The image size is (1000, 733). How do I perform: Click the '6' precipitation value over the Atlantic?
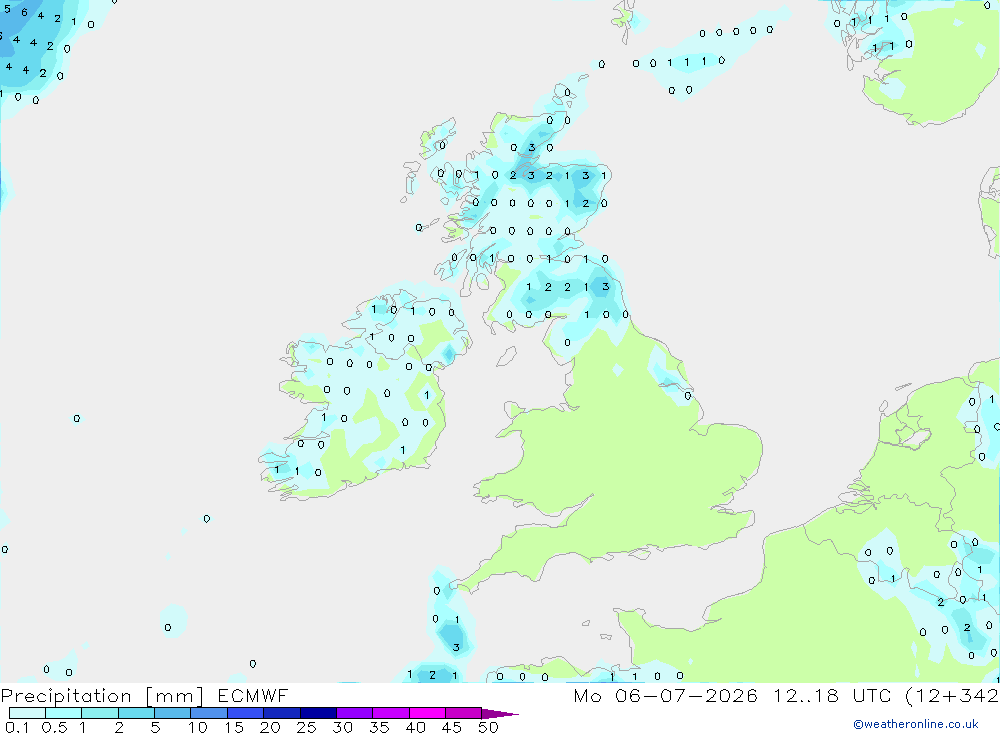(24, 12)
